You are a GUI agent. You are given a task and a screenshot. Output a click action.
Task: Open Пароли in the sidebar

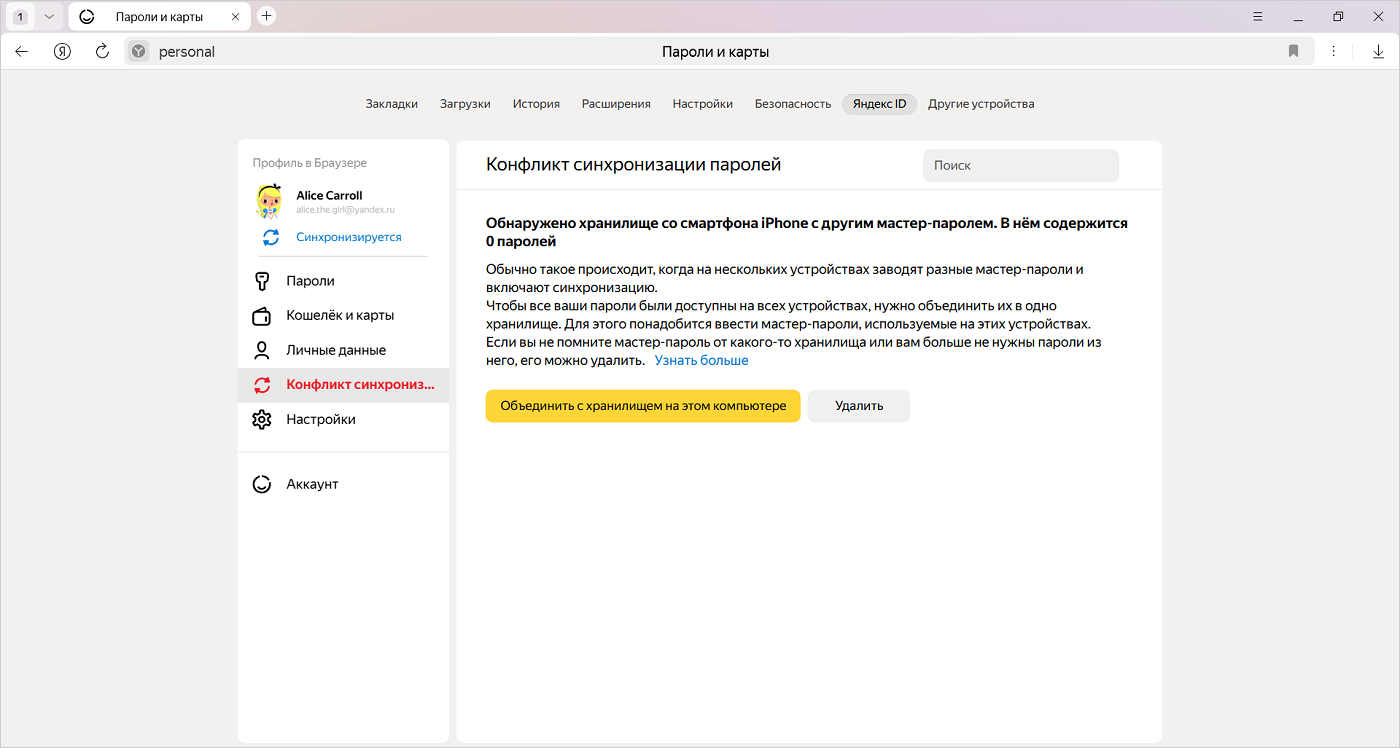click(x=310, y=281)
